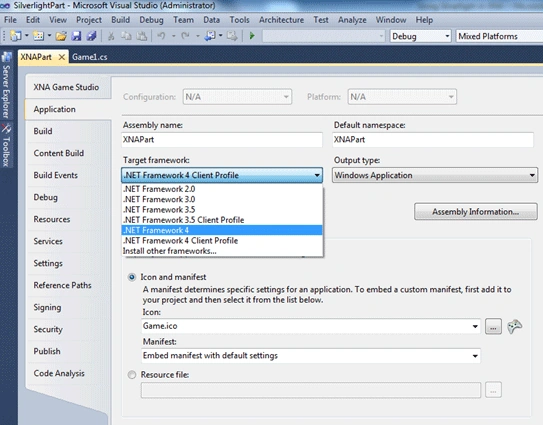Expand the New Project dropdown arrow
Screen dimensions: 543x425
[x=27, y=36]
